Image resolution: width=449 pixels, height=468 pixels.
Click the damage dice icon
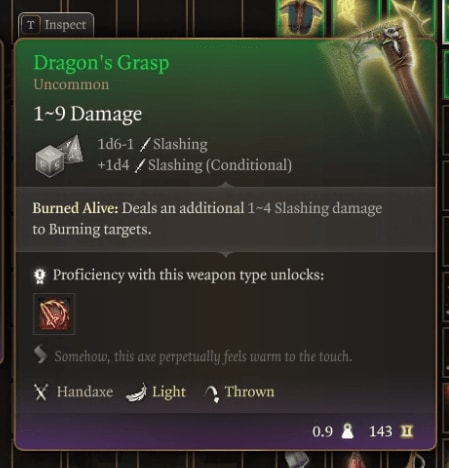coord(59,155)
